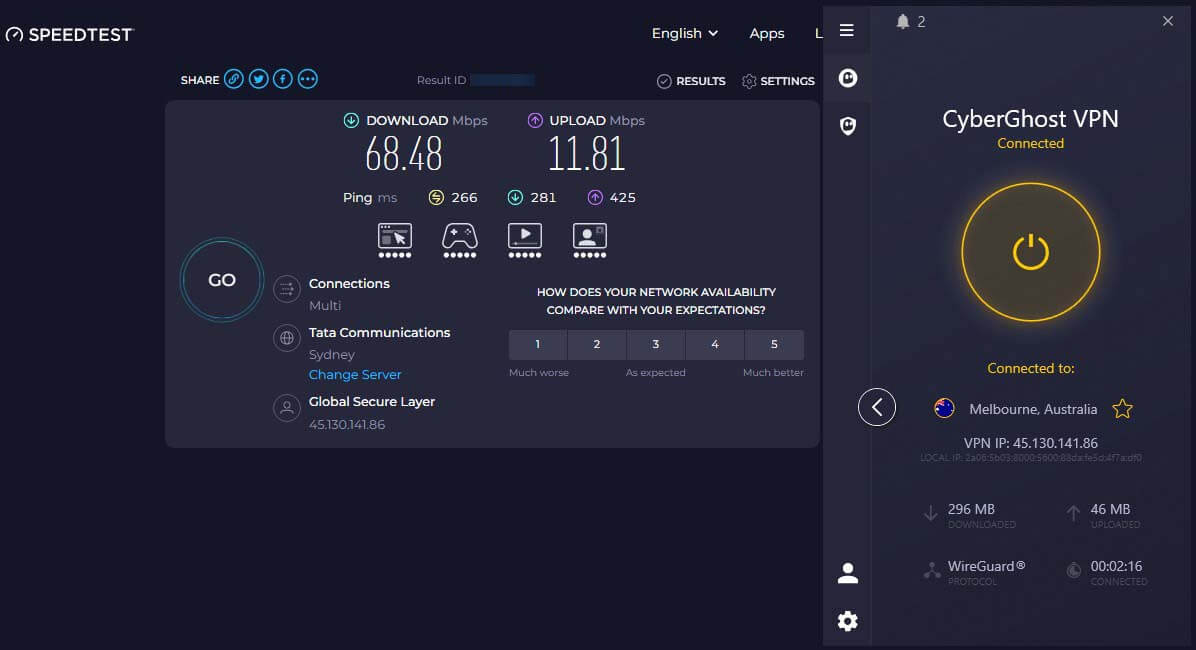
Task: Select the gaming availability icon
Action: tap(459, 239)
